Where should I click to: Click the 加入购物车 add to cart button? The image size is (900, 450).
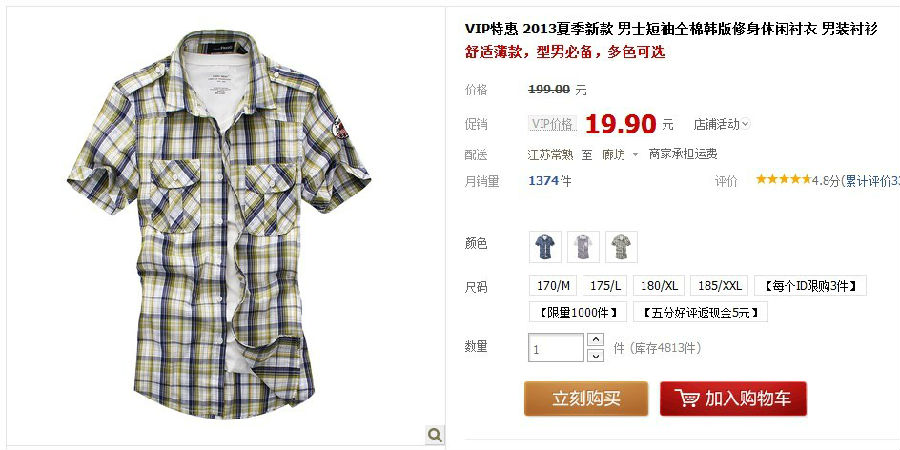(734, 399)
